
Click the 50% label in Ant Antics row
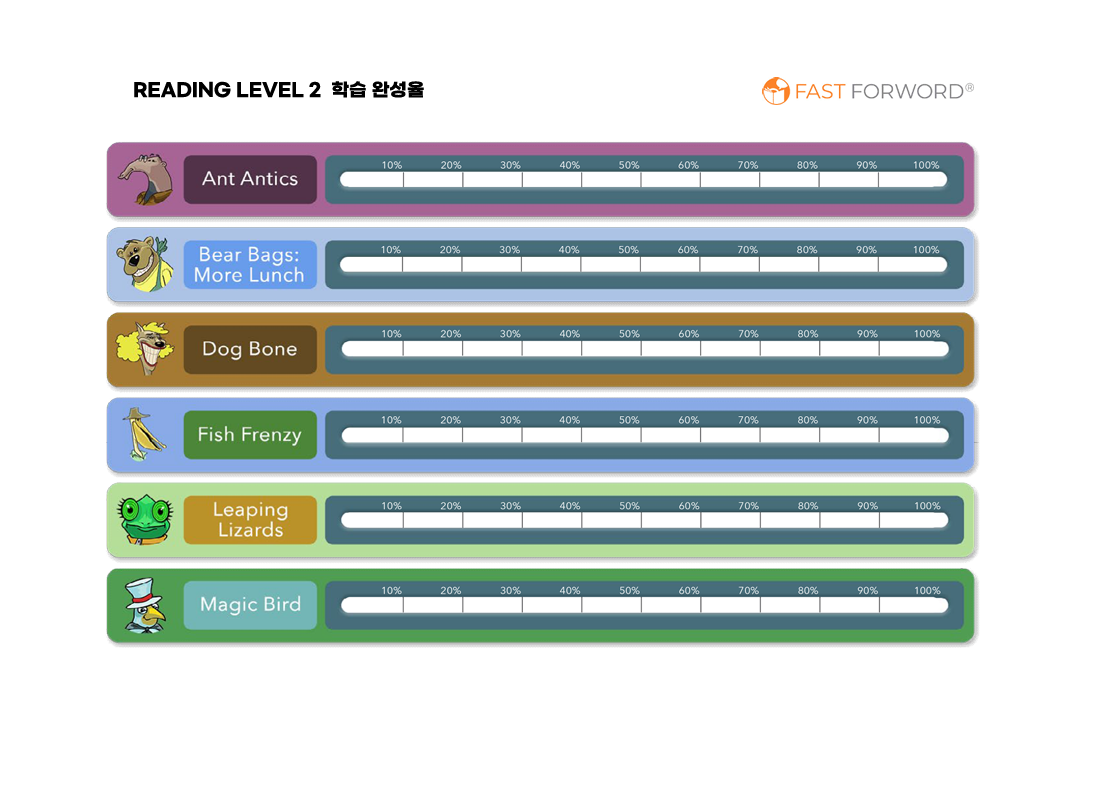click(629, 165)
